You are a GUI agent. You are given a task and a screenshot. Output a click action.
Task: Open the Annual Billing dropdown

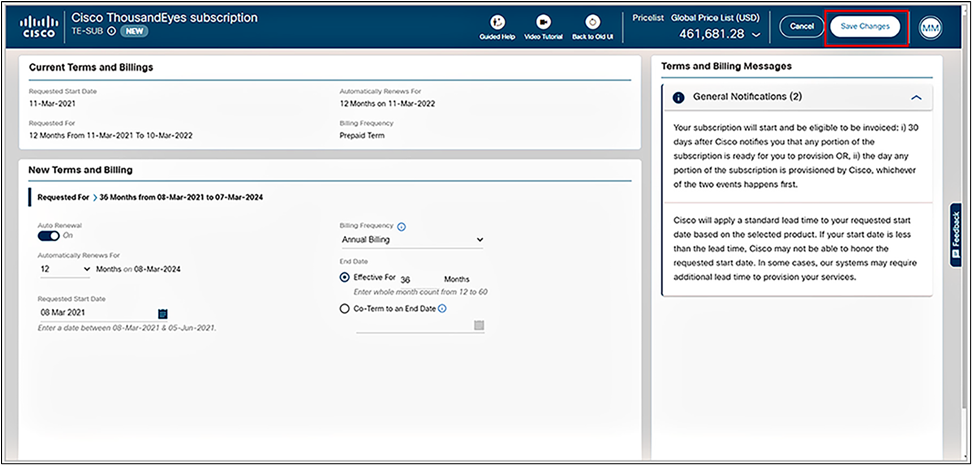pos(412,240)
